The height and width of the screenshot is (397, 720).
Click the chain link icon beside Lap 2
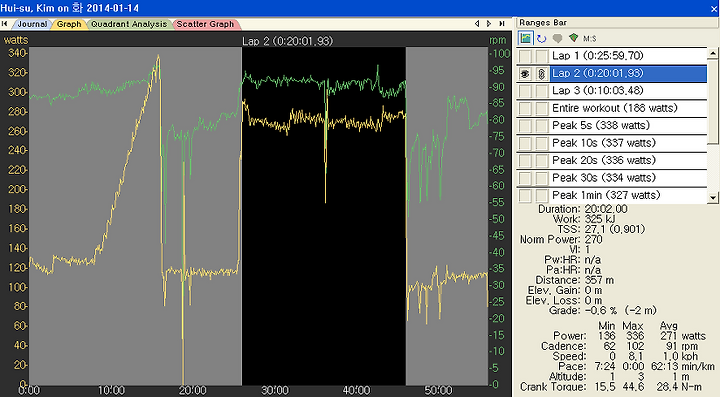(542, 74)
